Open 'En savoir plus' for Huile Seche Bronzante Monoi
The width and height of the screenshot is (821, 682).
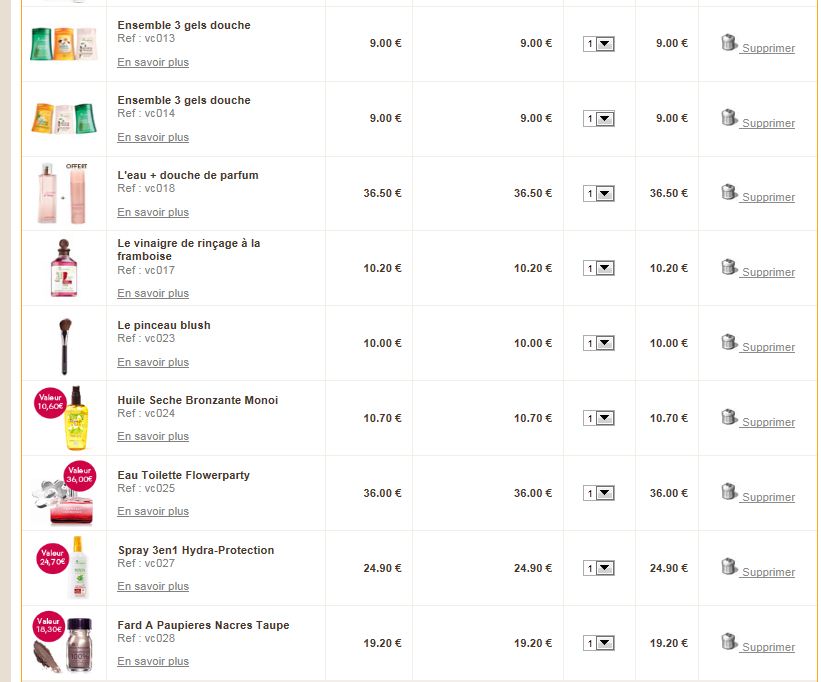click(153, 437)
